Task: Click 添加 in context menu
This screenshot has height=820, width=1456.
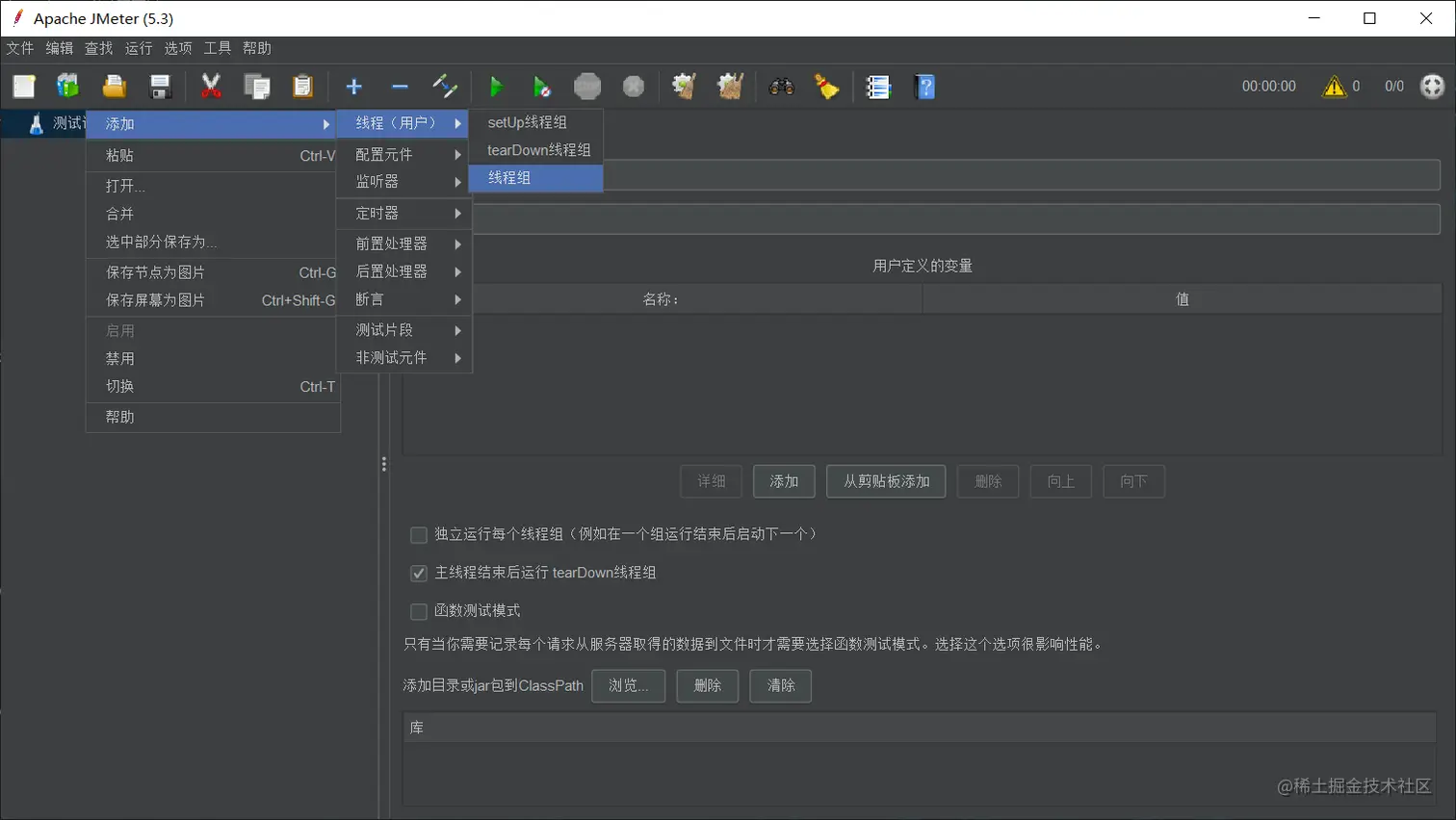Action: click(x=211, y=124)
